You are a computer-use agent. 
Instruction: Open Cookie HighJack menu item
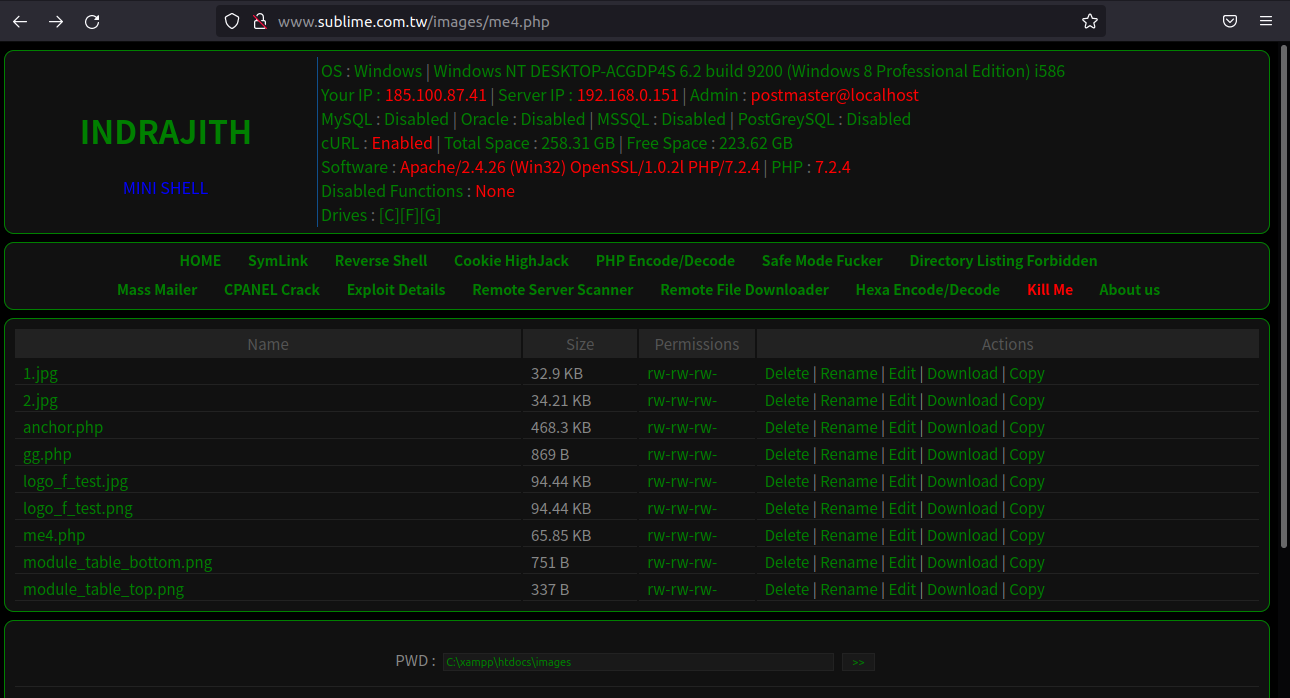click(x=511, y=261)
